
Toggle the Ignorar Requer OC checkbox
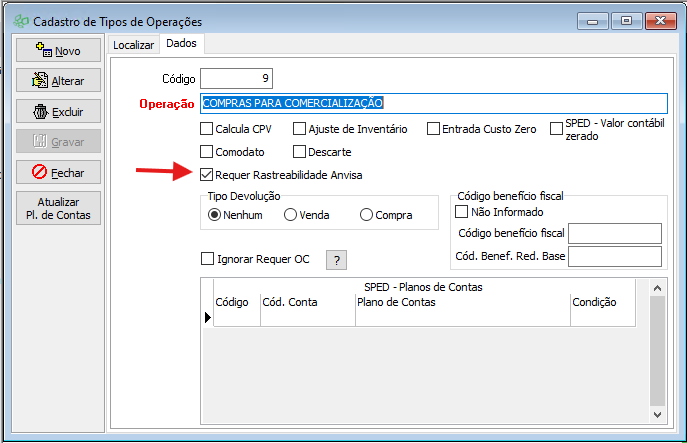pyautogui.click(x=207, y=259)
